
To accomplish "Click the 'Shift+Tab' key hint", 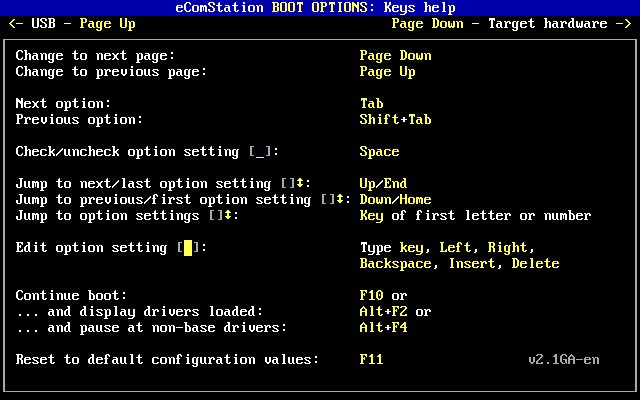I will (x=395, y=120).
